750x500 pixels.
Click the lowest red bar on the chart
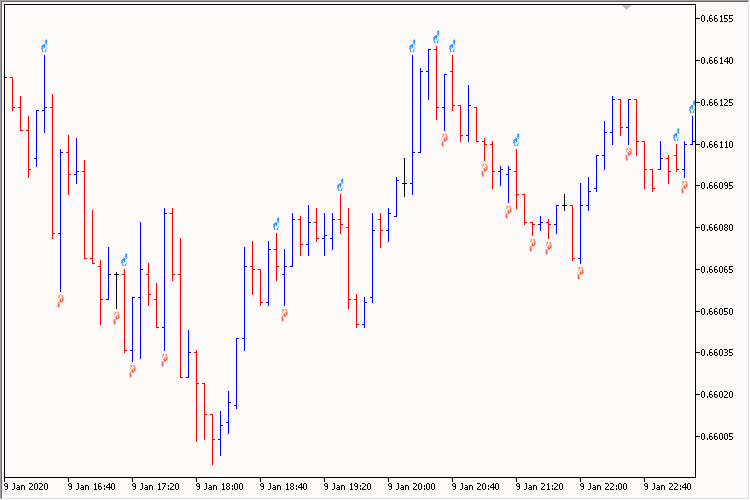pos(212,439)
